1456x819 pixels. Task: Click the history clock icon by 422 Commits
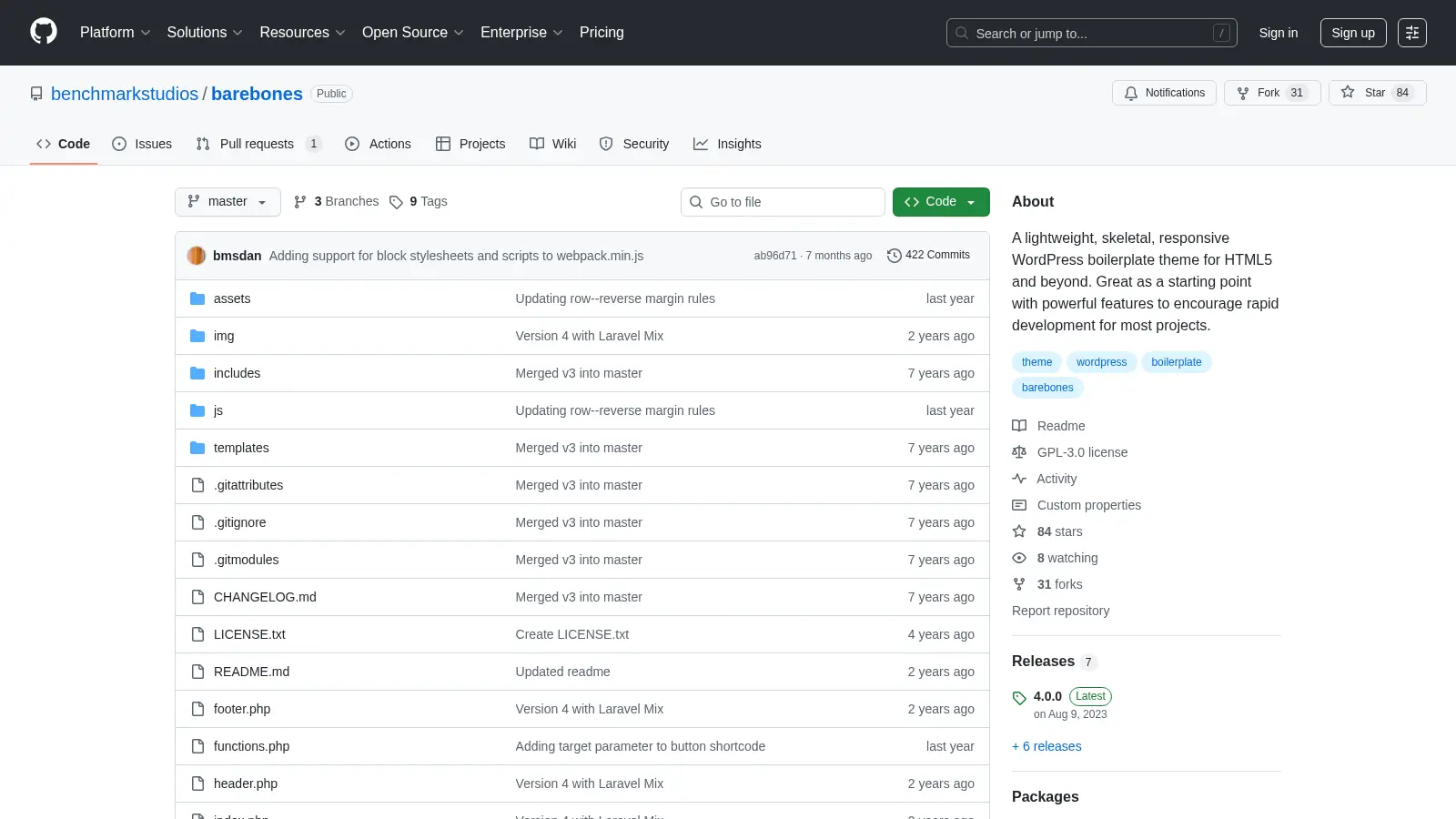tap(895, 256)
